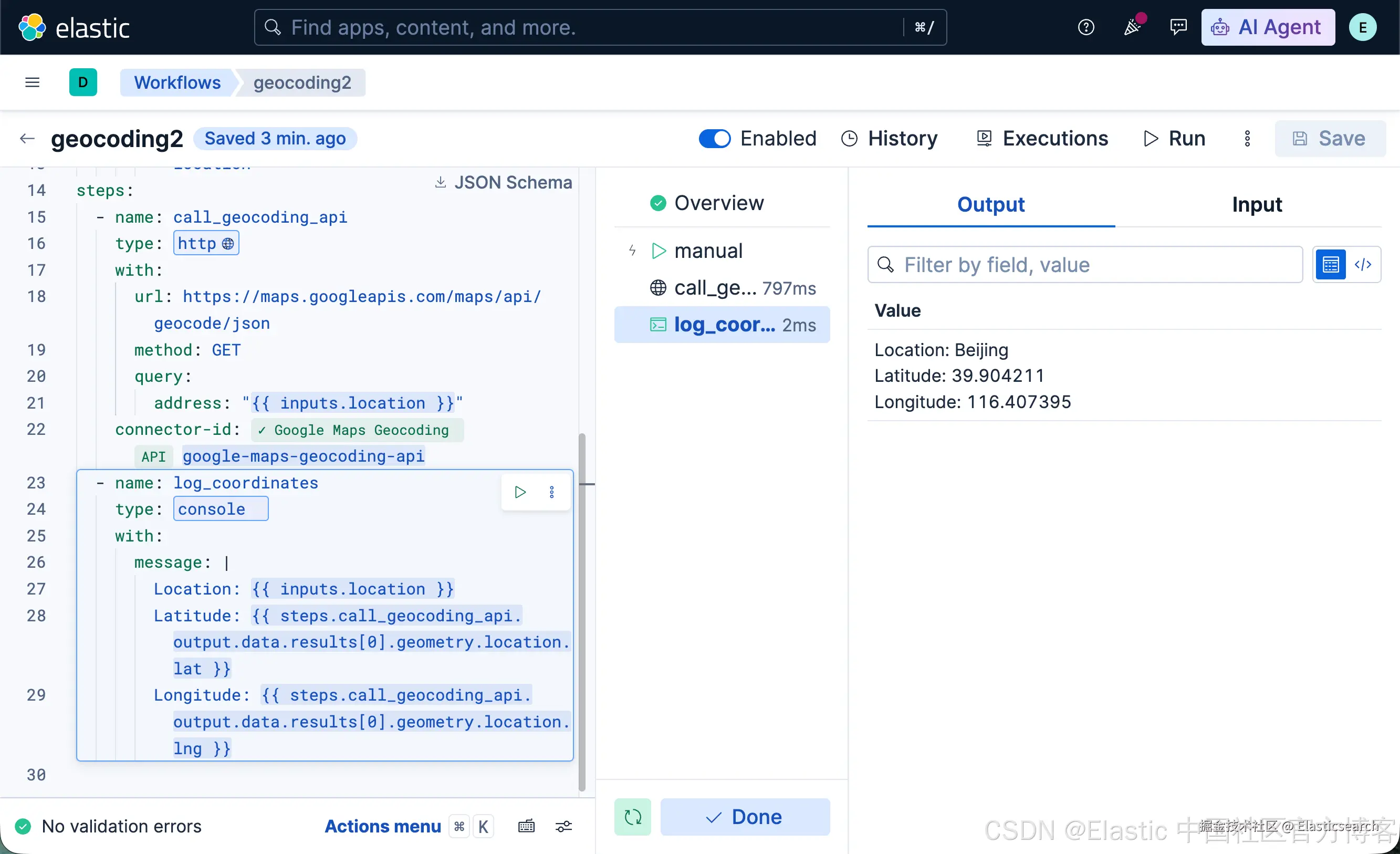This screenshot has width=1400, height=854.
Task: Open the Actions menu
Action: [382, 826]
